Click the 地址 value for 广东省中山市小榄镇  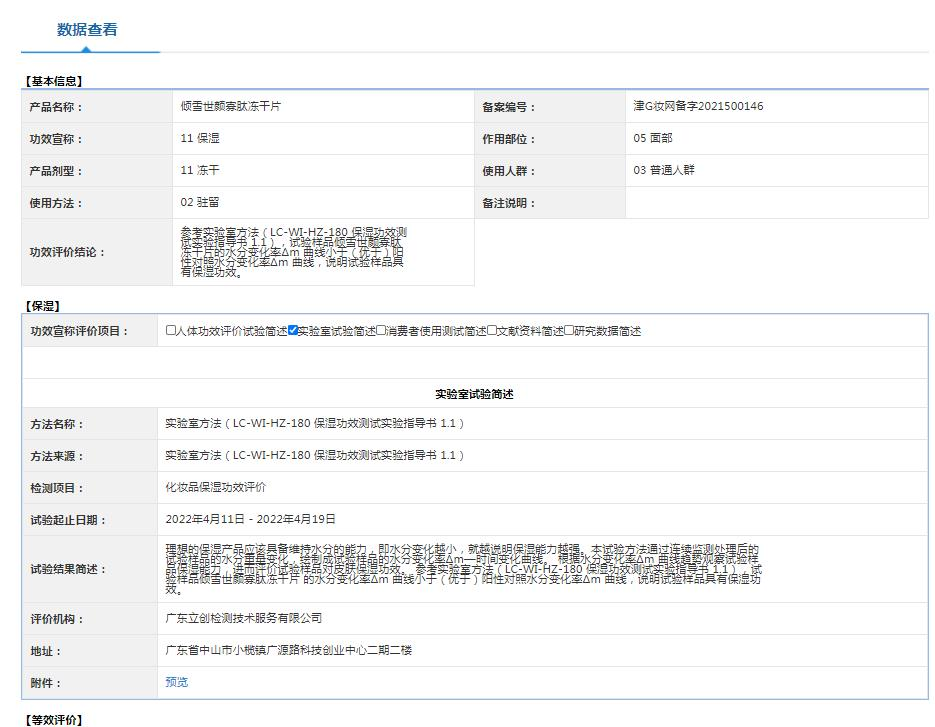pos(288,650)
